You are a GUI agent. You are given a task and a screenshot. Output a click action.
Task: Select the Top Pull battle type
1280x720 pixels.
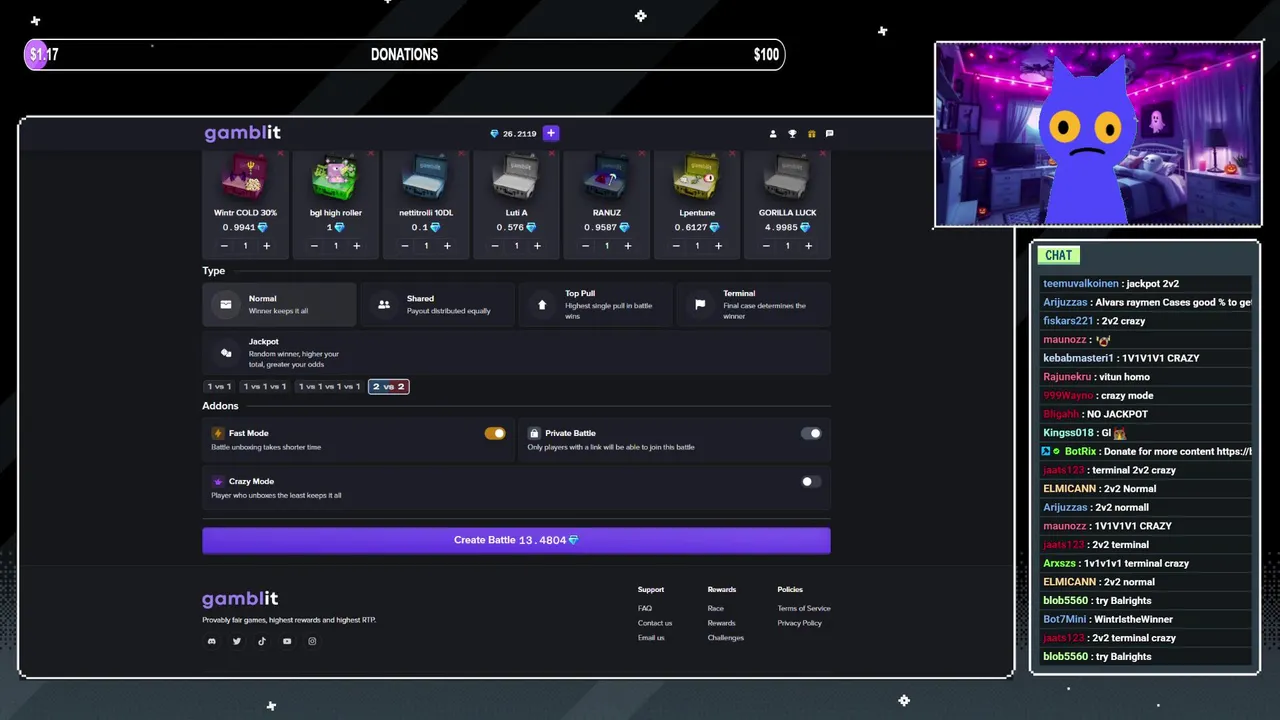595,304
